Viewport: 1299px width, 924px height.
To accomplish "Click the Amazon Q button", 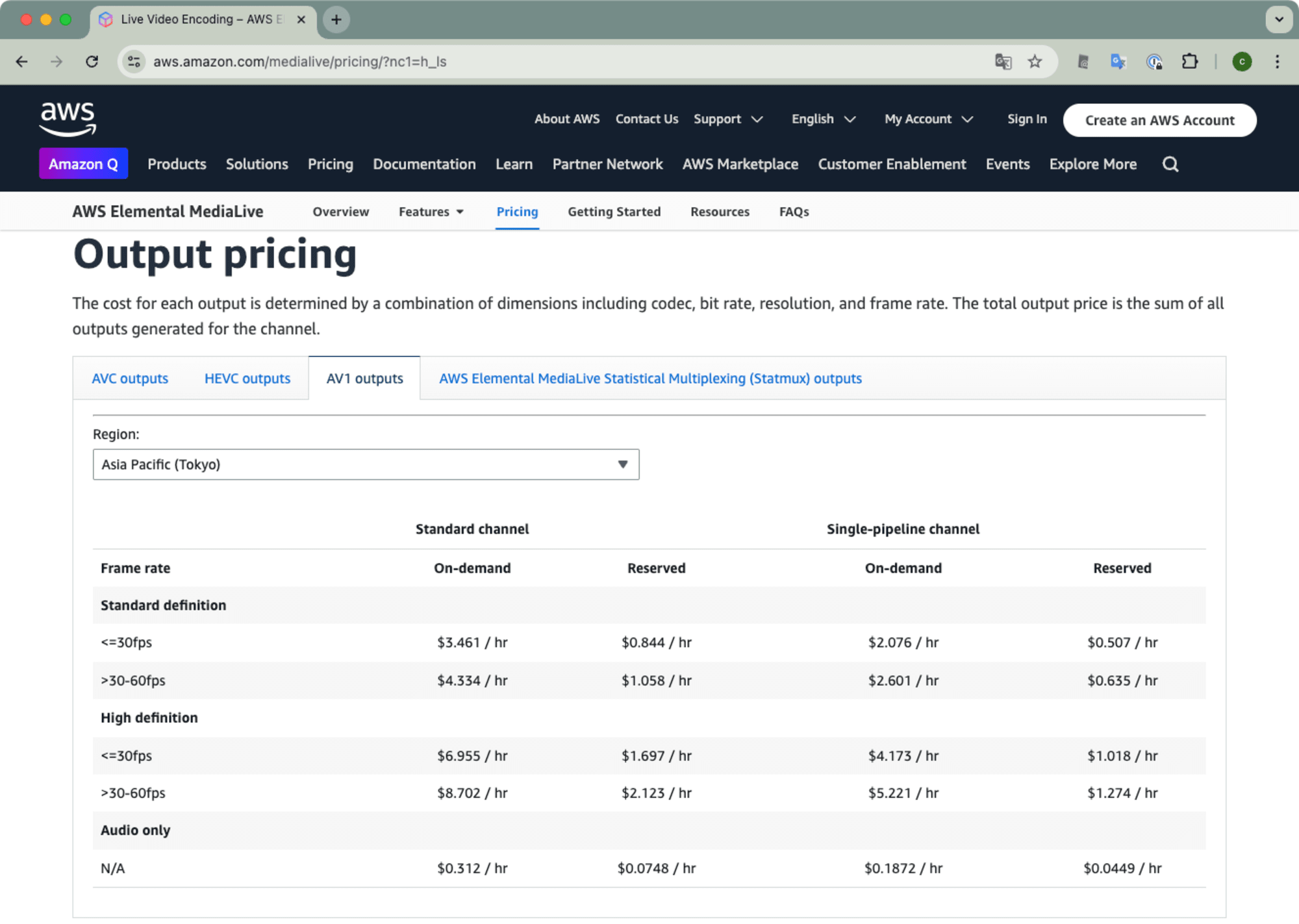I will click(83, 164).
